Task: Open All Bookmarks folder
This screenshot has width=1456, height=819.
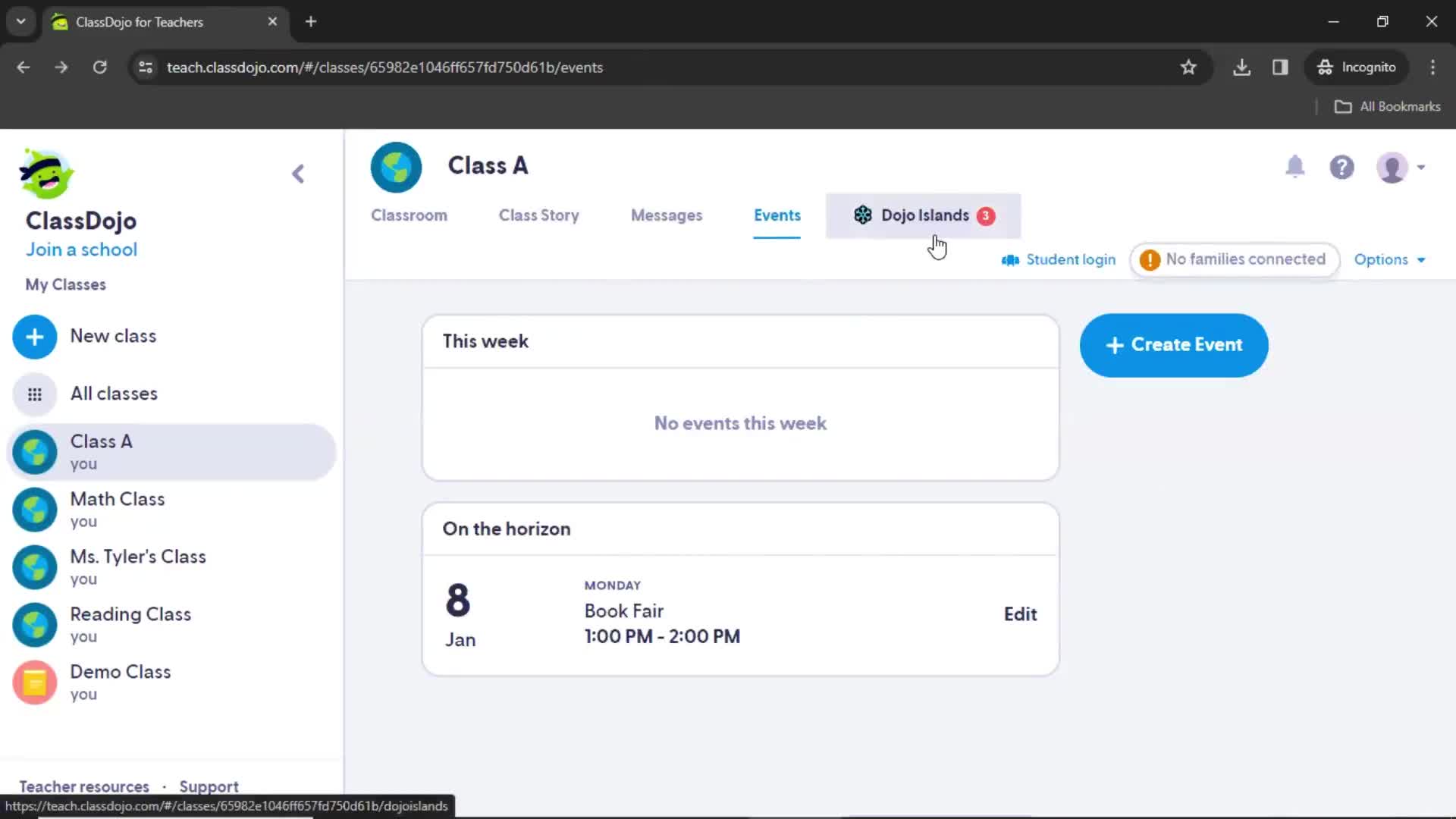Action: pyautogui.click(x=1387, y=107)
